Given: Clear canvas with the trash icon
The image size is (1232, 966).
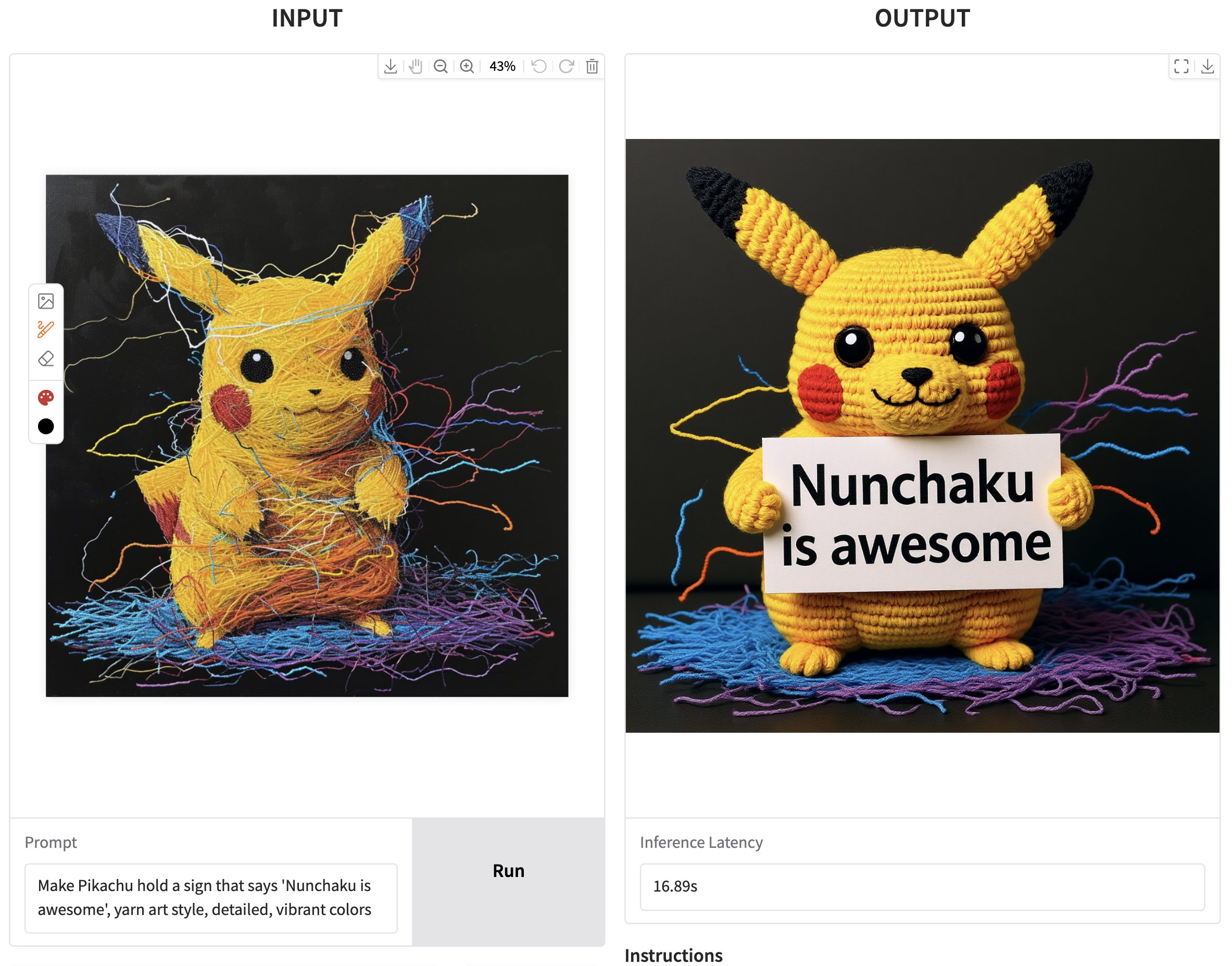Looking at the screenshot, I should coord(592,67).
